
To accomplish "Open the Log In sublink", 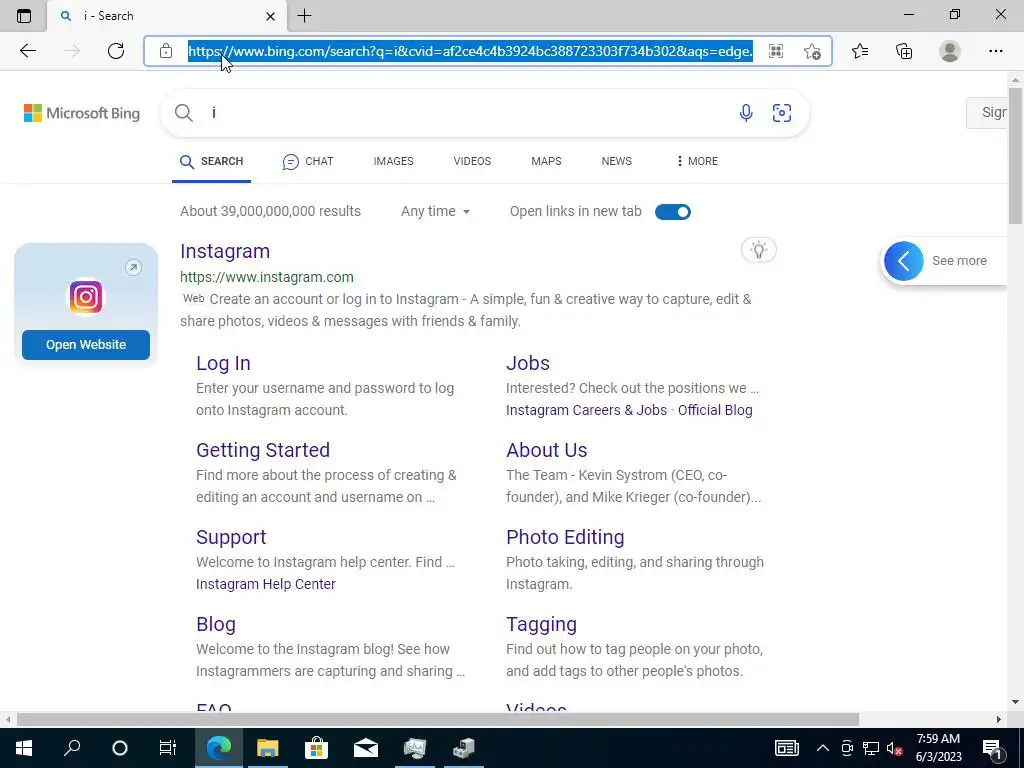I will coord(223,363).
